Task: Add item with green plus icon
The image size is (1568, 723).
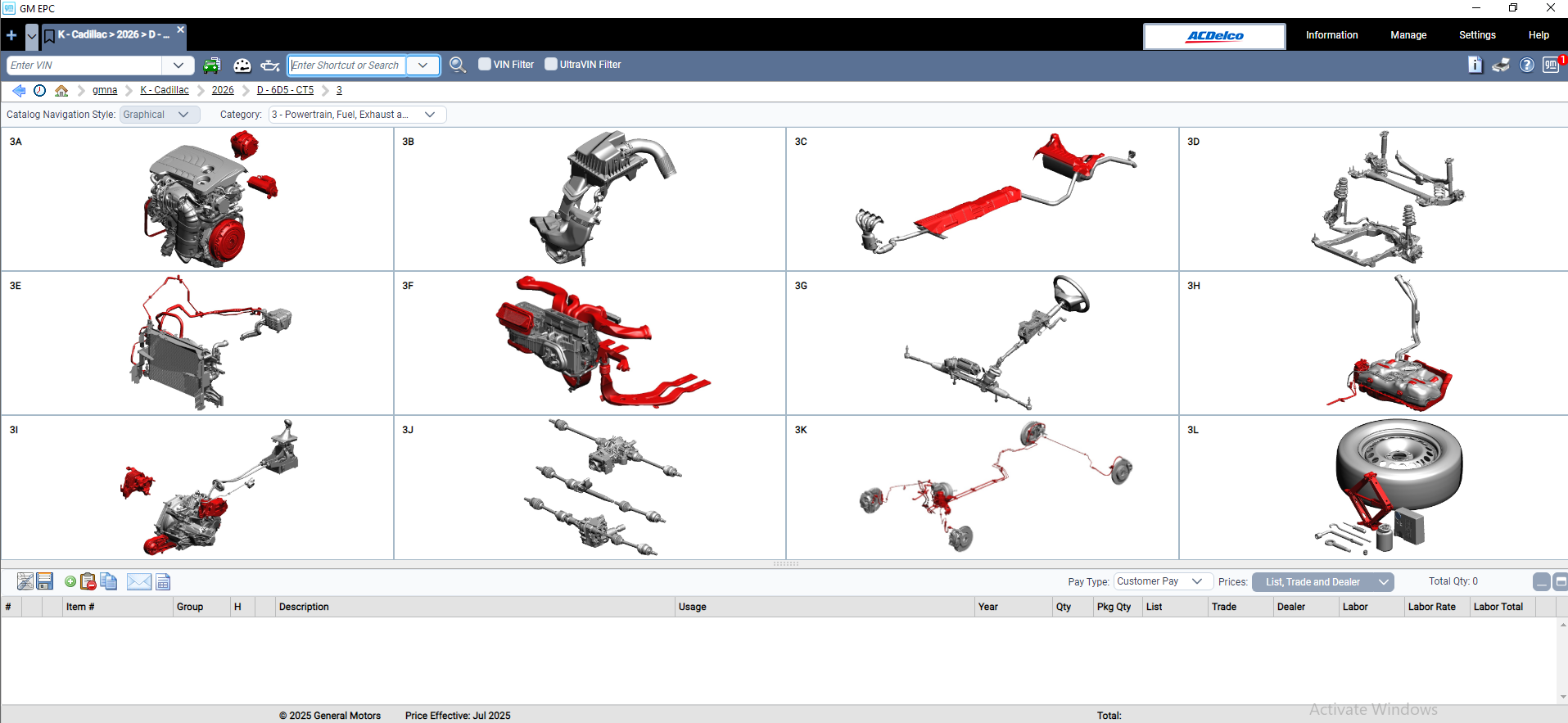Action: point(70,581)
